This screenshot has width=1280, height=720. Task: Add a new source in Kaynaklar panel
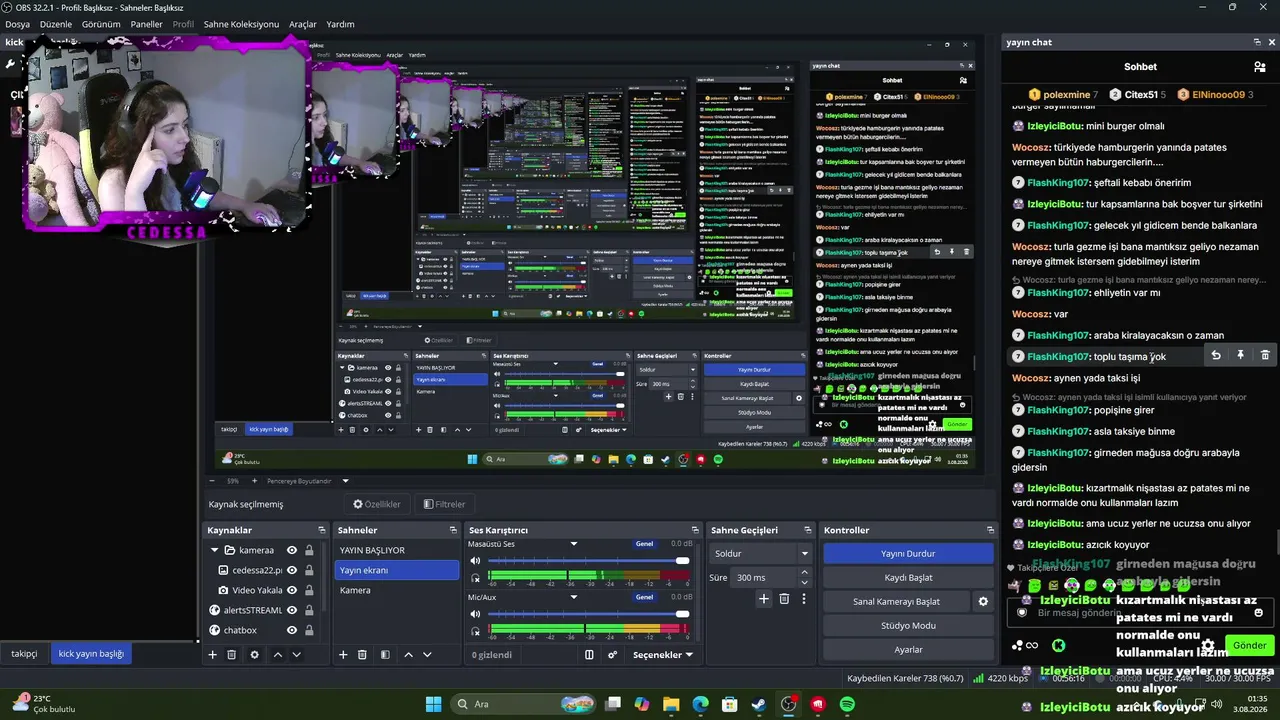click(212, 655)
